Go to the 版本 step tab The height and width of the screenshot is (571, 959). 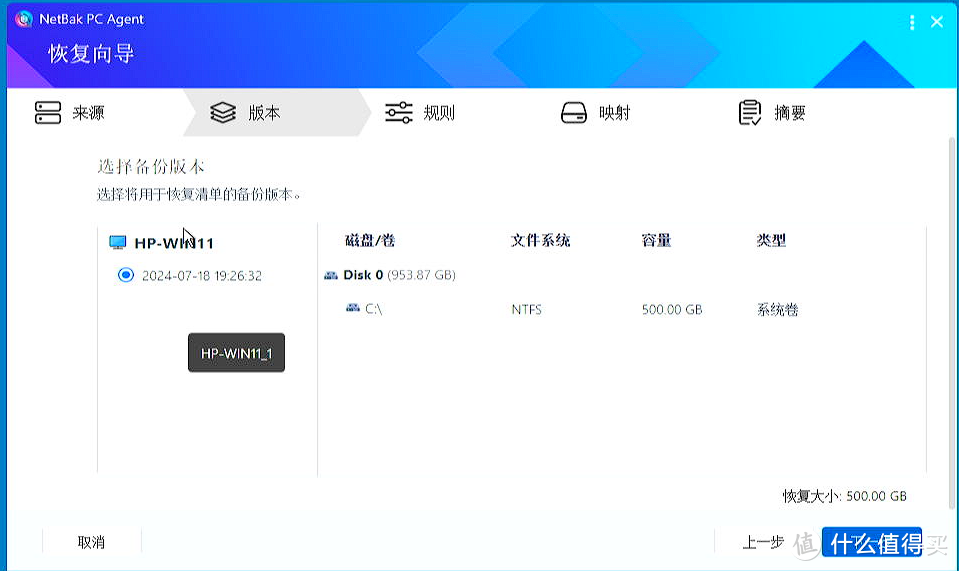click(276, 112)
